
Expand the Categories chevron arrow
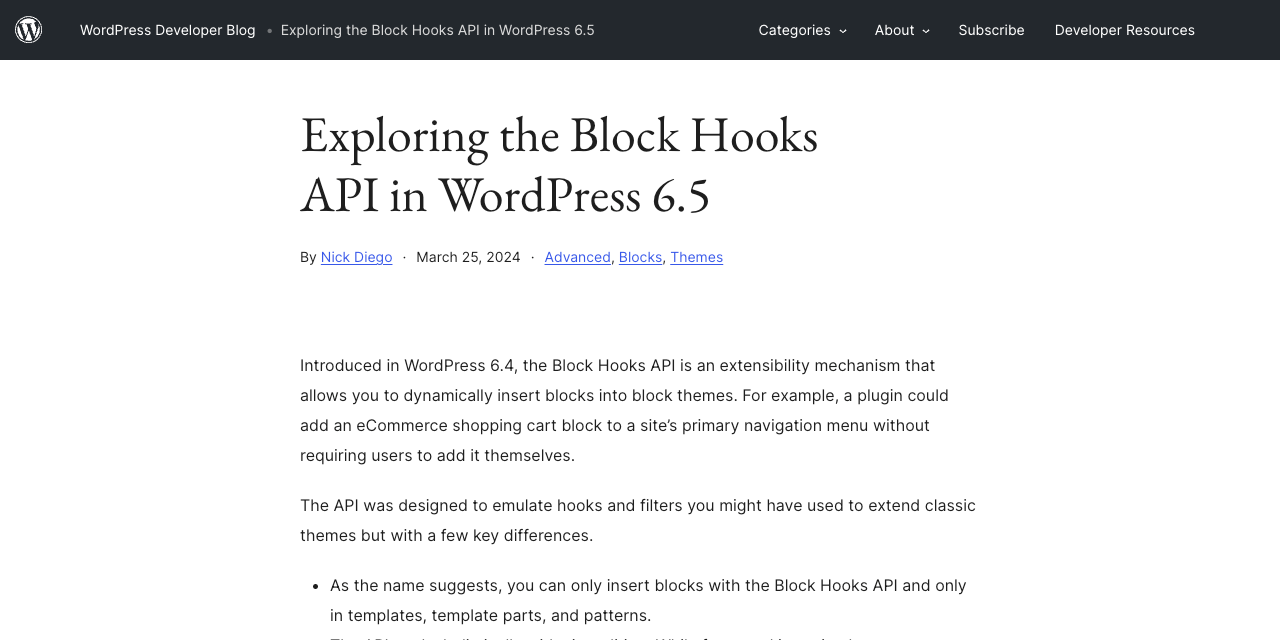[x=843, y=31]
